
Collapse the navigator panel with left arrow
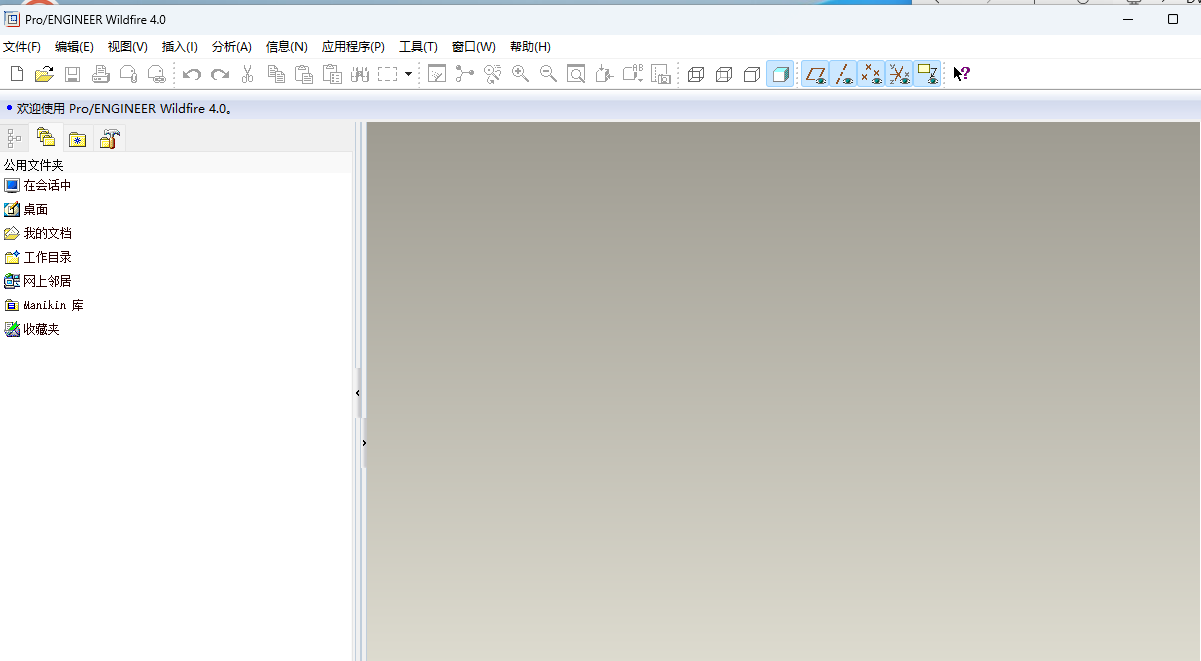358,393
